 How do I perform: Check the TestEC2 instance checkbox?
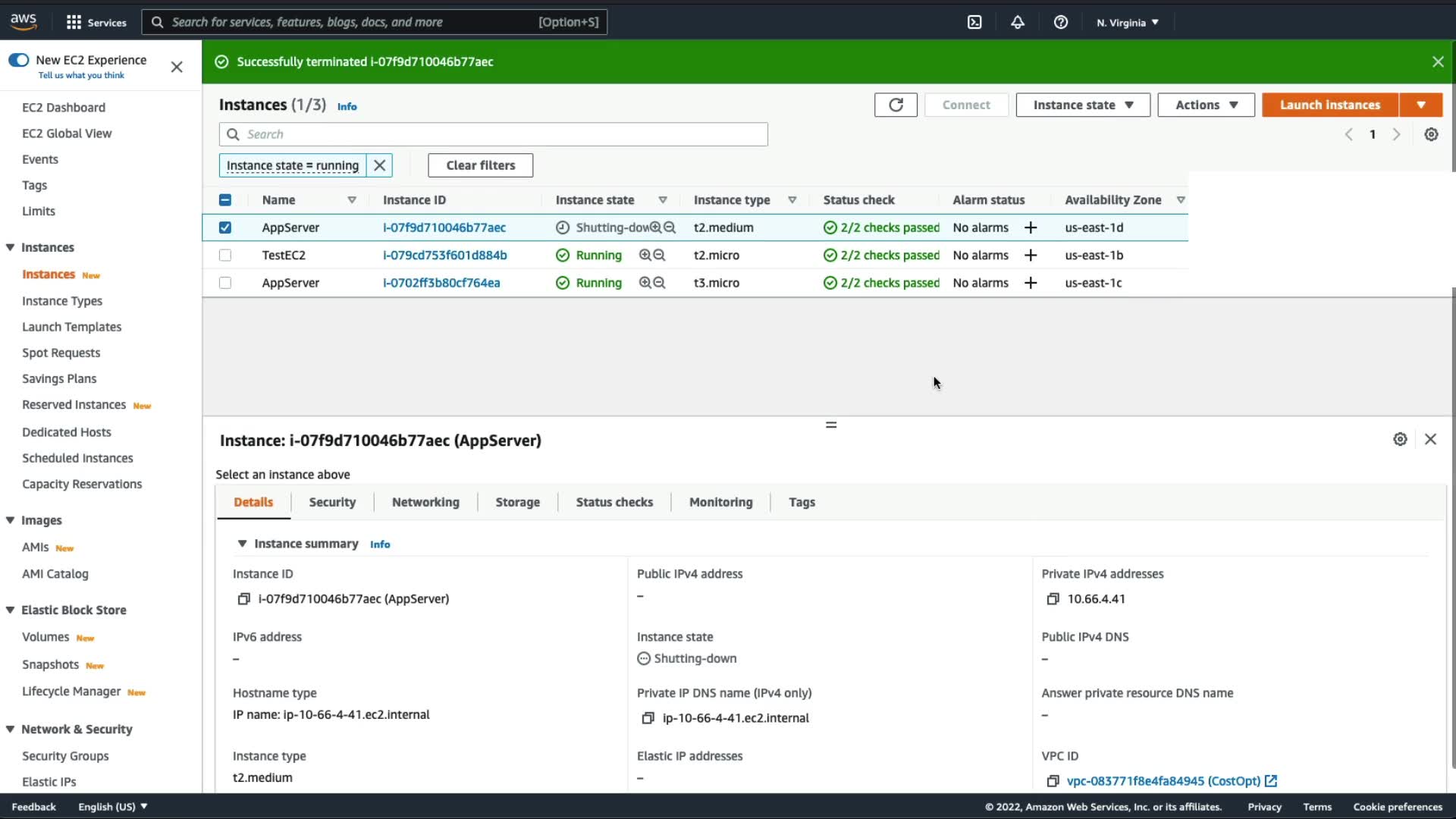[225, 256]
